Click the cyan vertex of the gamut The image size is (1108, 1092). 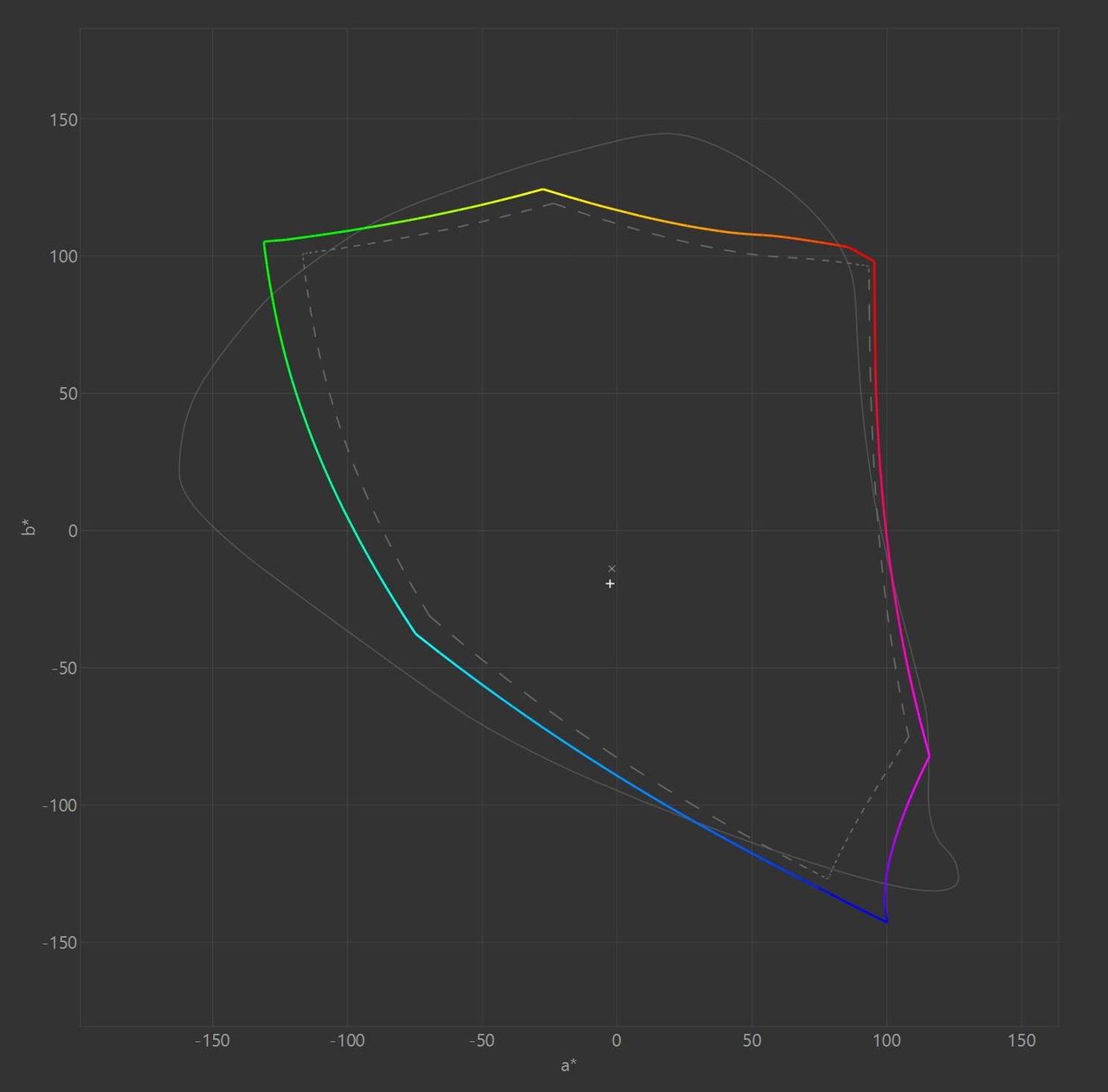click(415, 634)
